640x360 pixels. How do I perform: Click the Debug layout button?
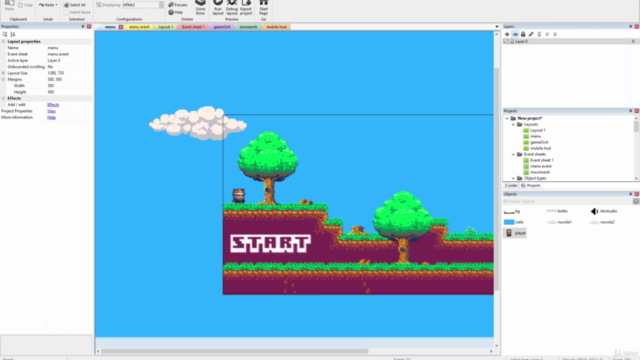(x=232, y=8)
